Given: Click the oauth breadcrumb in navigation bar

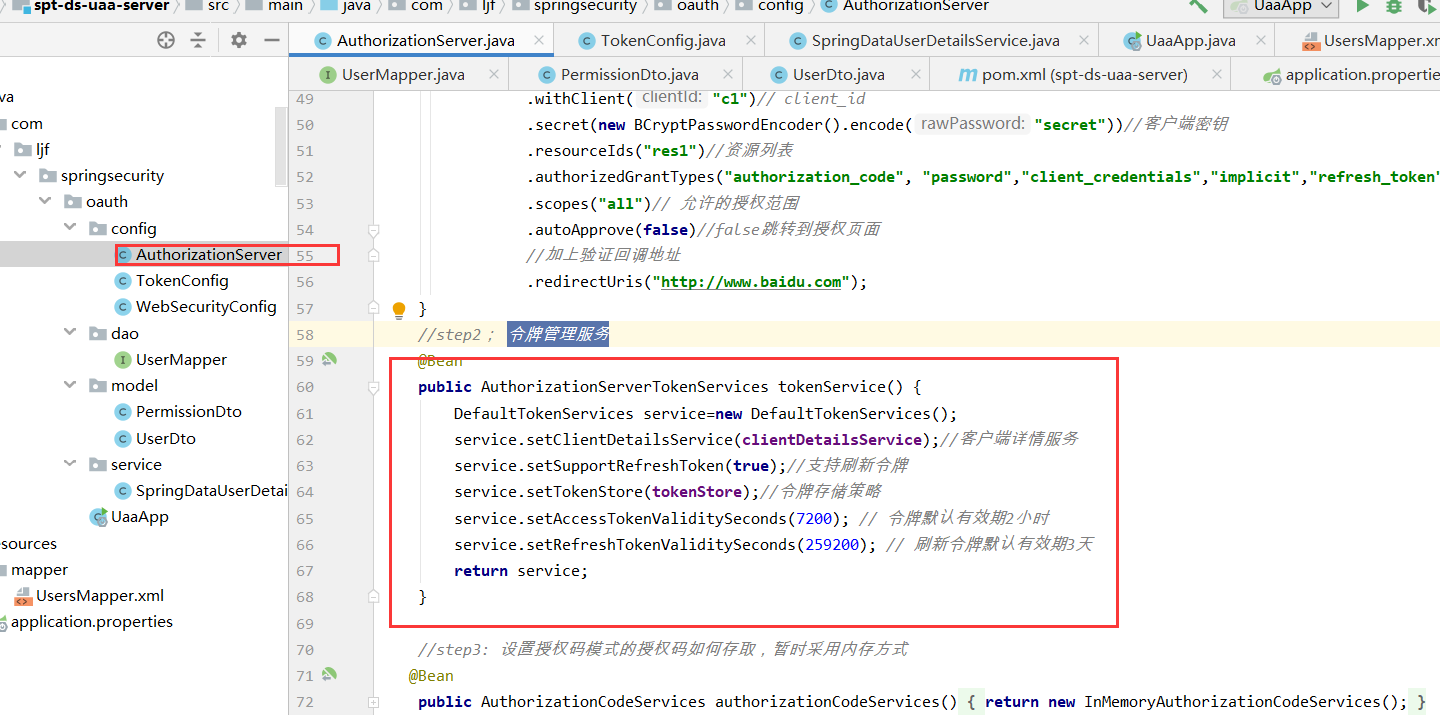Looking at the screenshot, I should coord(689,6).
